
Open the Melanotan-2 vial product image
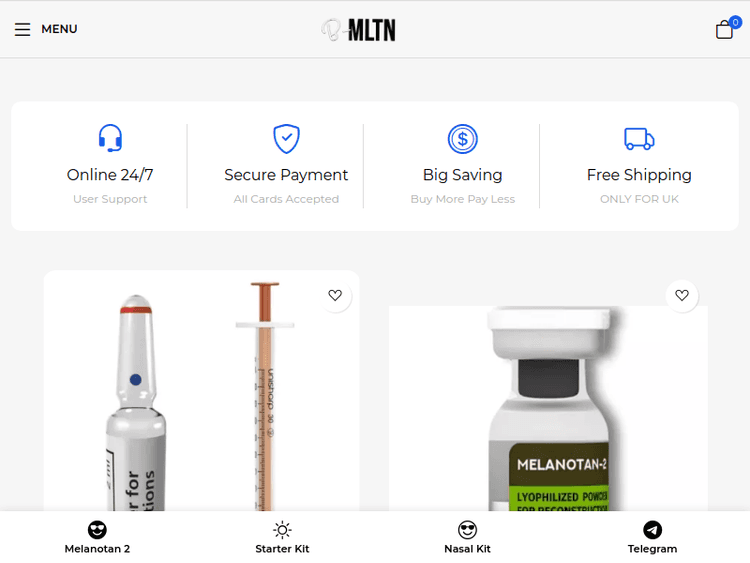(x=548, y=408)
